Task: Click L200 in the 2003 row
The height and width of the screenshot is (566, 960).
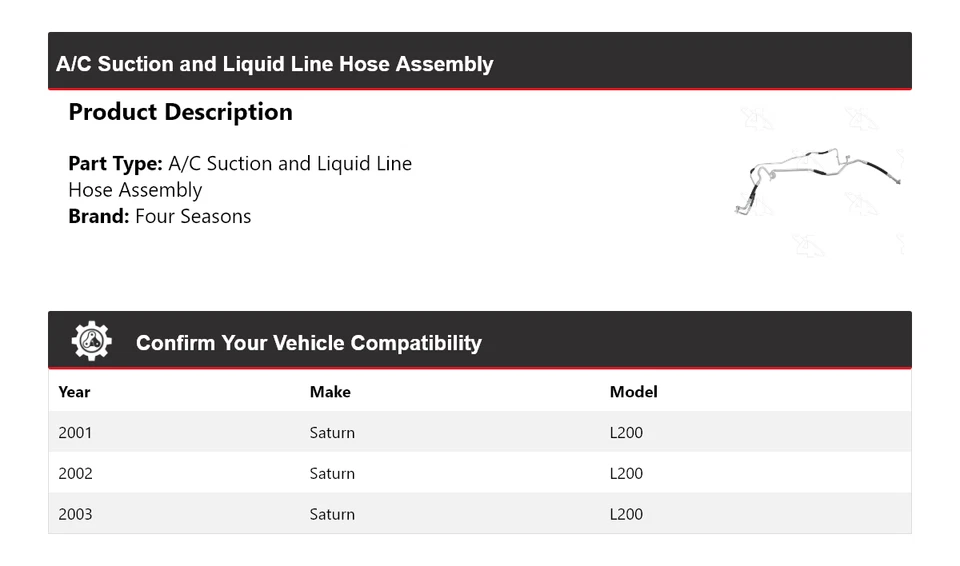Action: (626, 514)
